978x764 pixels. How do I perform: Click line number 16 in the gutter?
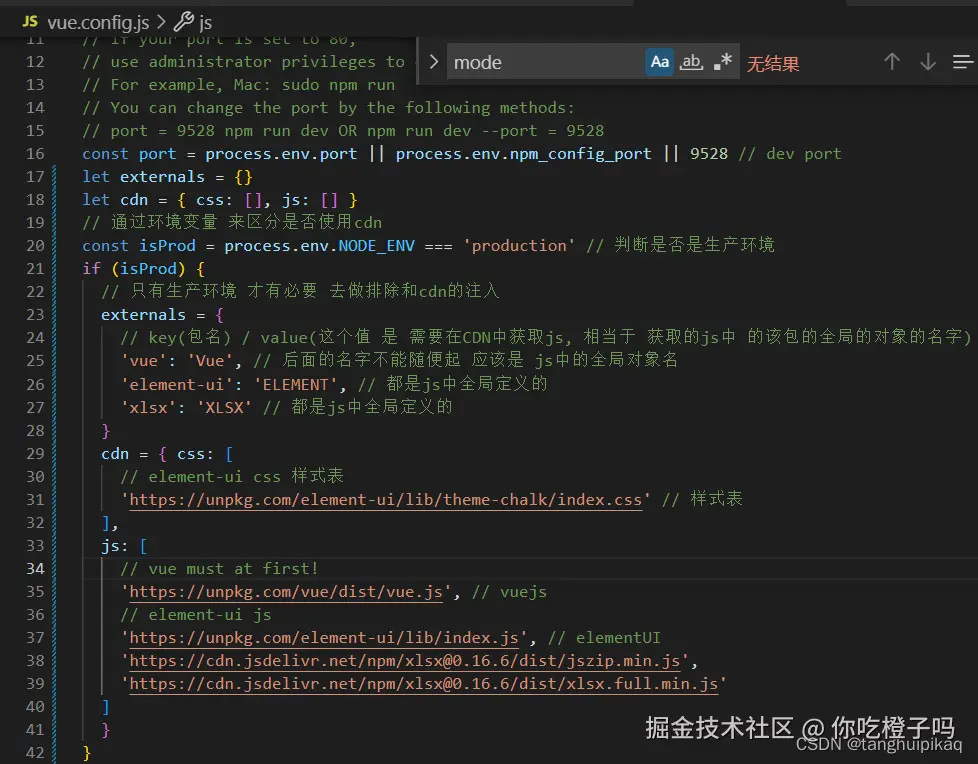(35, 153)
